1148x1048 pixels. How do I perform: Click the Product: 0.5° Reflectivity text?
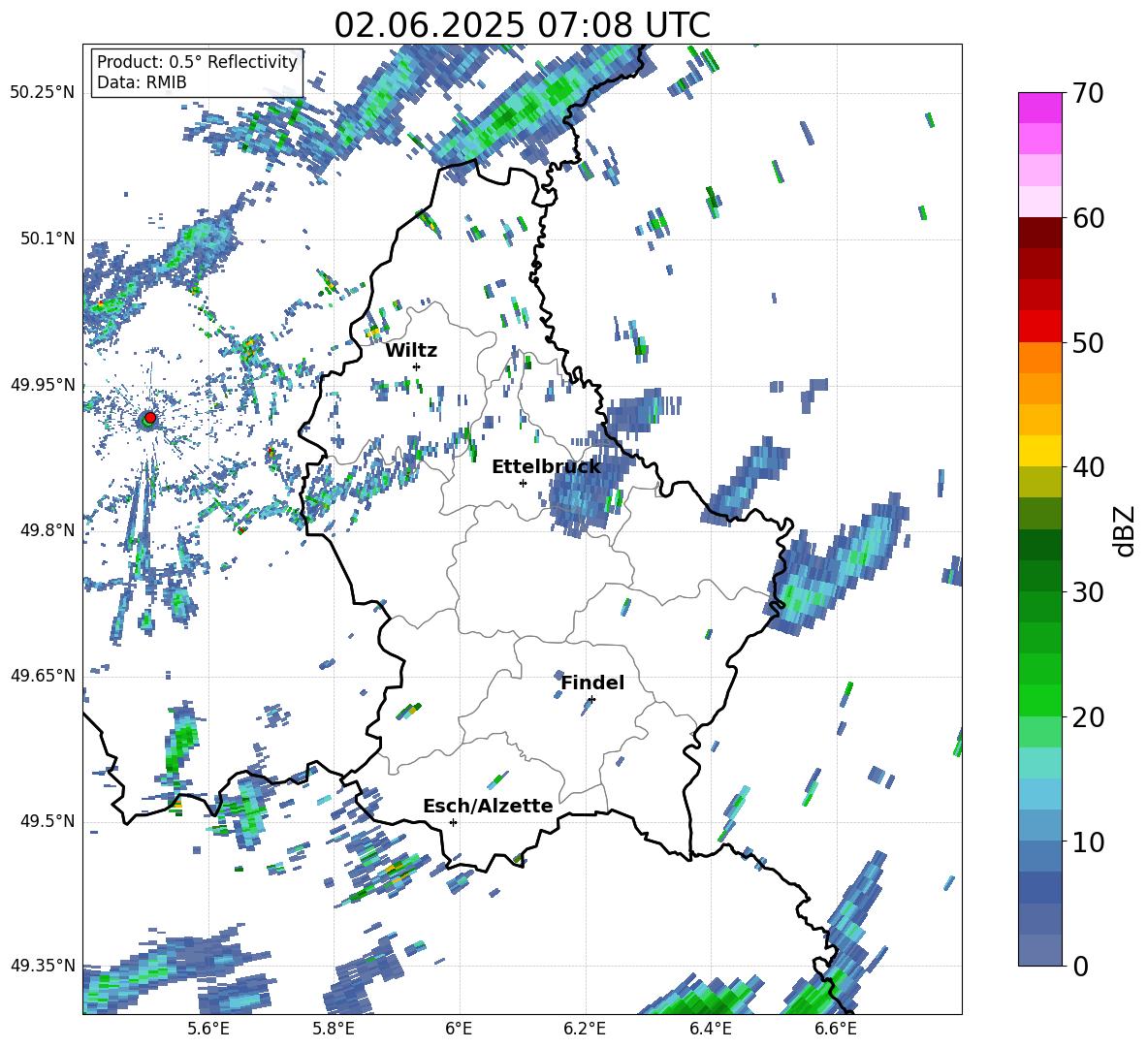tap(197, 62)
